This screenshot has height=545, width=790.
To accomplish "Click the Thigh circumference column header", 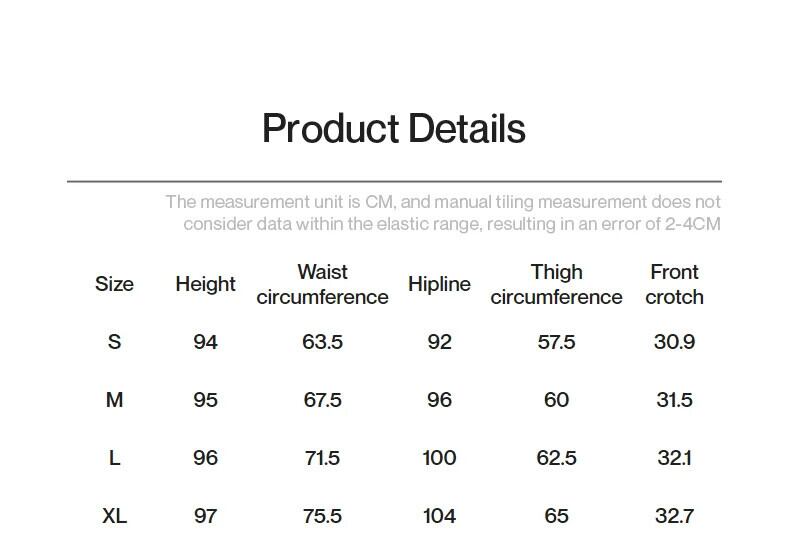I will (556, 284).
